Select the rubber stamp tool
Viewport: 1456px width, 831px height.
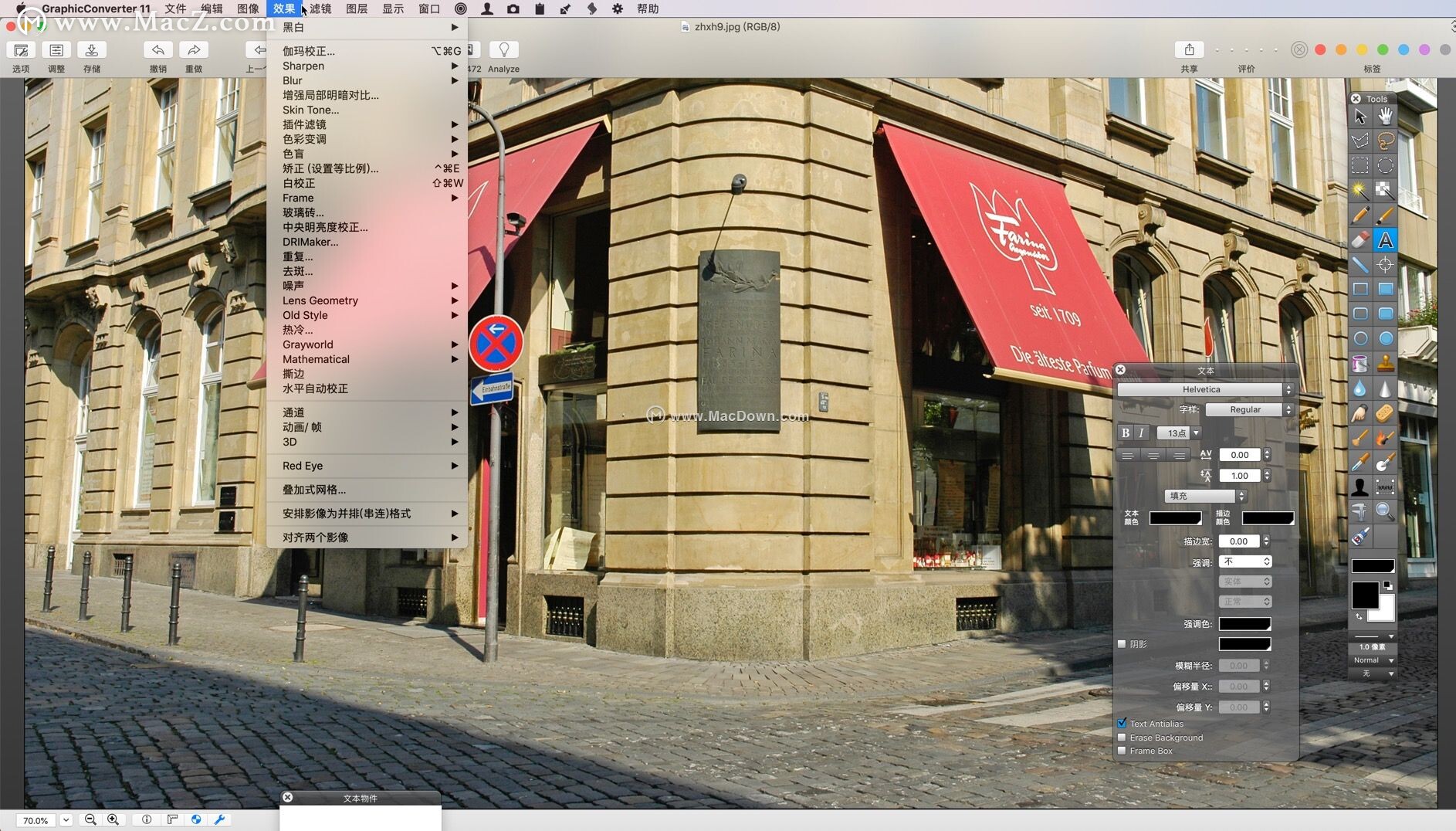coord(1386,363)
